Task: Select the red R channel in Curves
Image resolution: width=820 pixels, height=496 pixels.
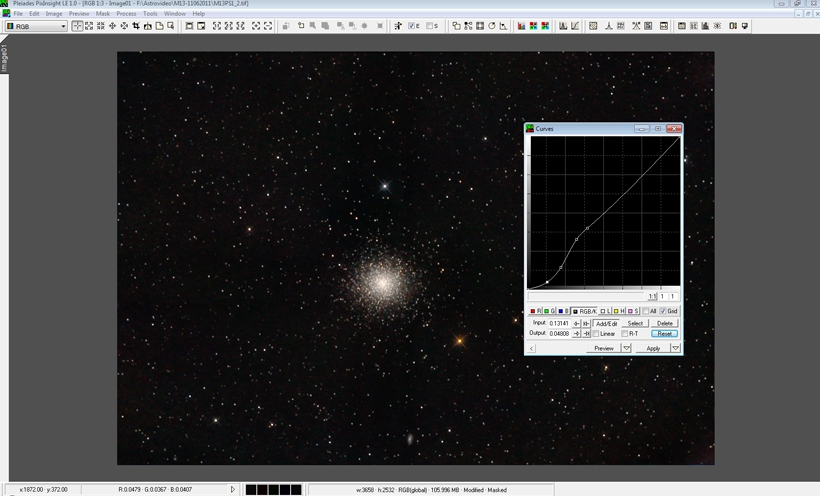Action: (x=535, y=311)
